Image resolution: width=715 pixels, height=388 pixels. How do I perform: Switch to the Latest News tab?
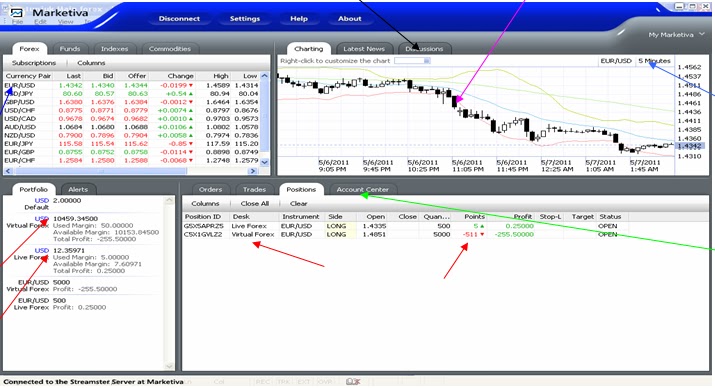click(x=364, y=49)
